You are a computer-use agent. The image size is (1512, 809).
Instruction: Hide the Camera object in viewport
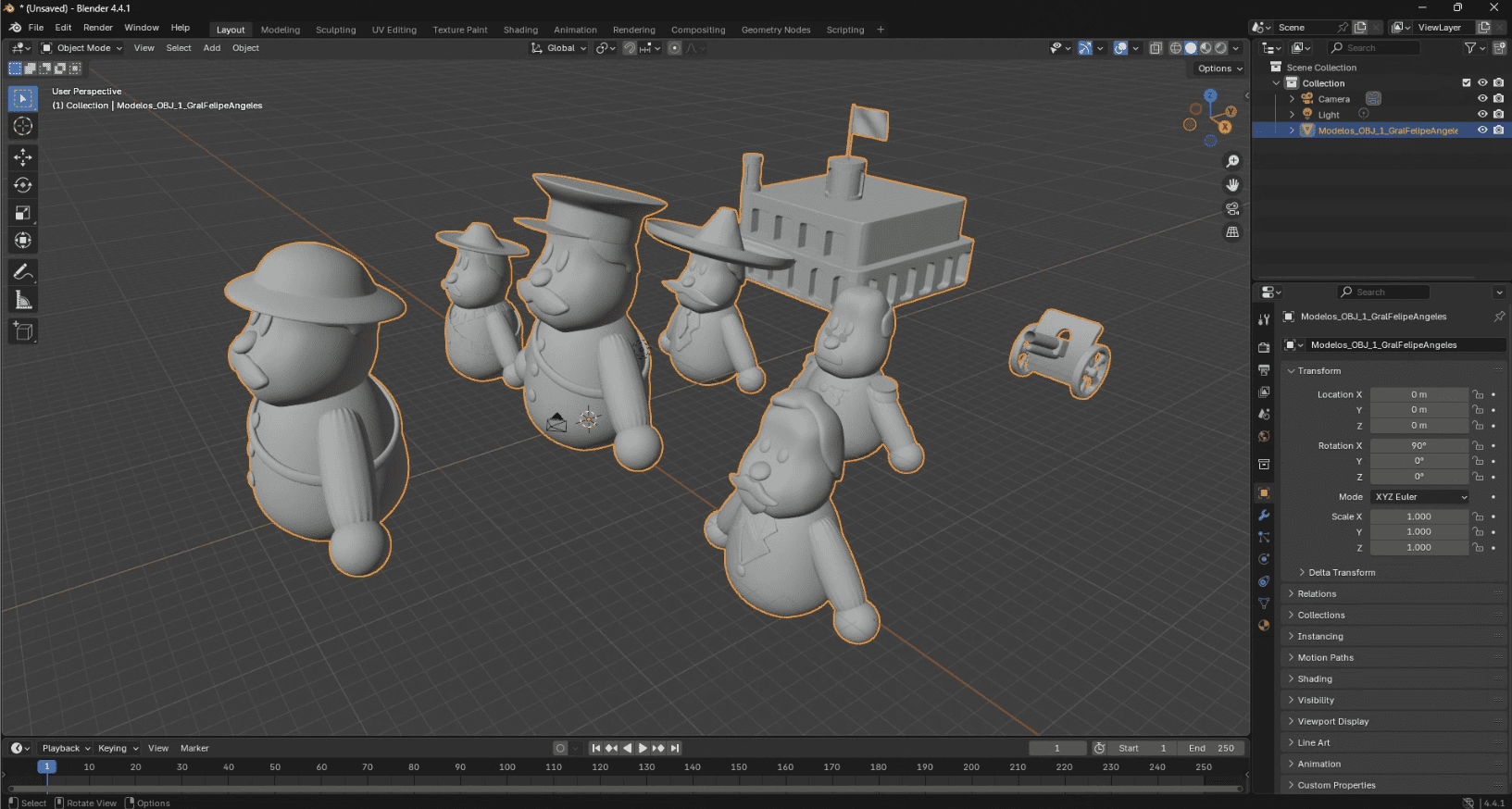click(x=1482, y=99)
